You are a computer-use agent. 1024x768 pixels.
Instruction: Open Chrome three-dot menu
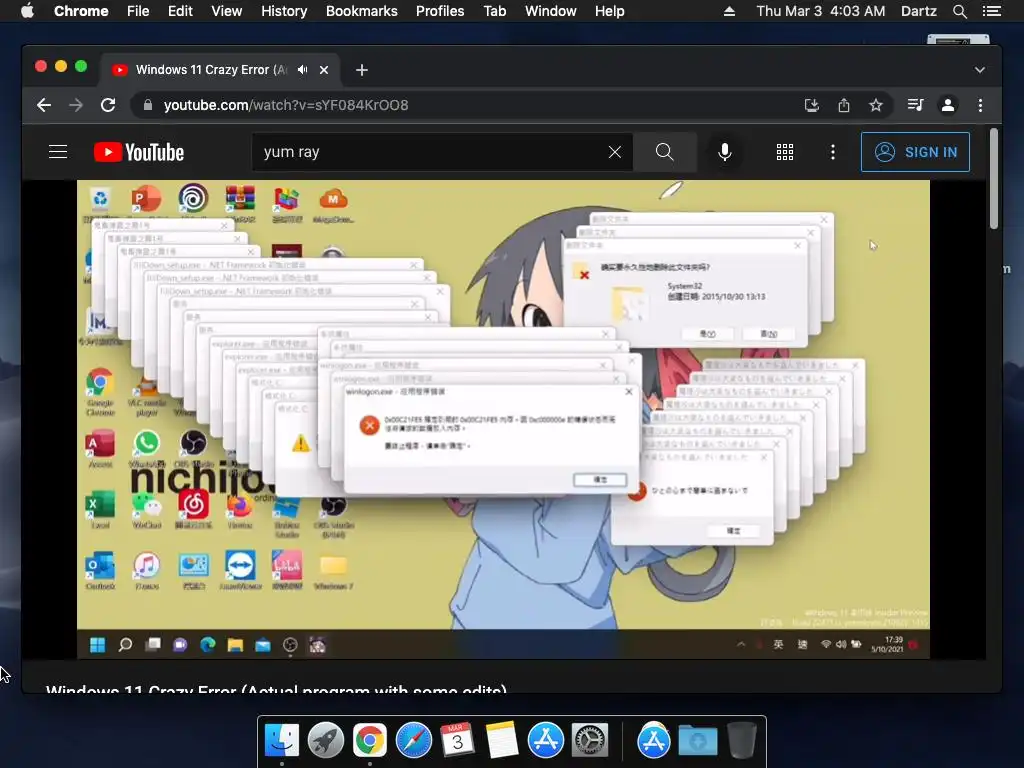tap(980, 105)
